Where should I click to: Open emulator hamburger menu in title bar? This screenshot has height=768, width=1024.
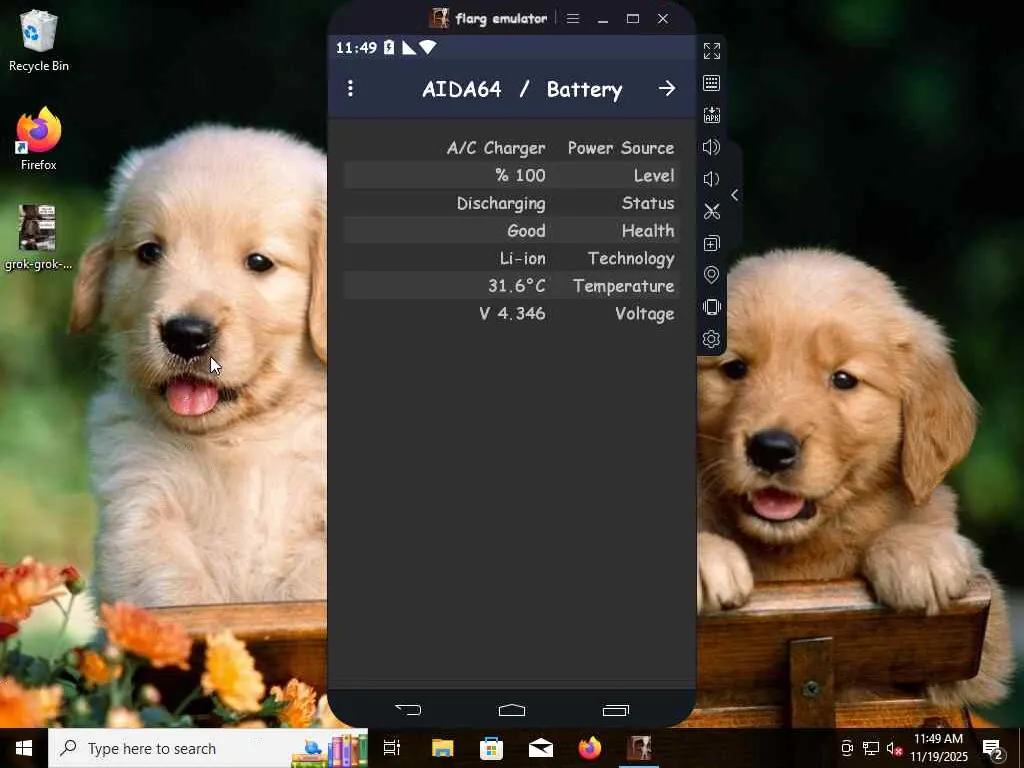[x=573, y=18]
